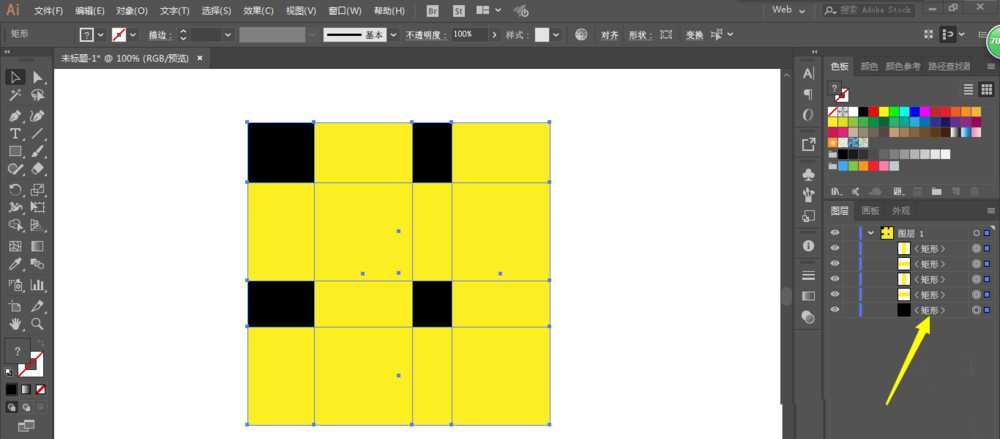The width and height of the screenshot is (1000, 439).
Task: Select the Eyedropper tool
Action: pos(15,265)
